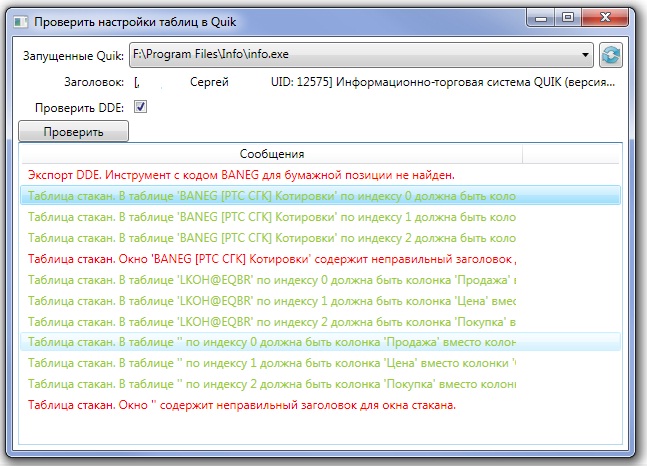647x466 pixels.
Task: Open the Запущенные Quik dropdown arrow
Action: pos(585,54)
